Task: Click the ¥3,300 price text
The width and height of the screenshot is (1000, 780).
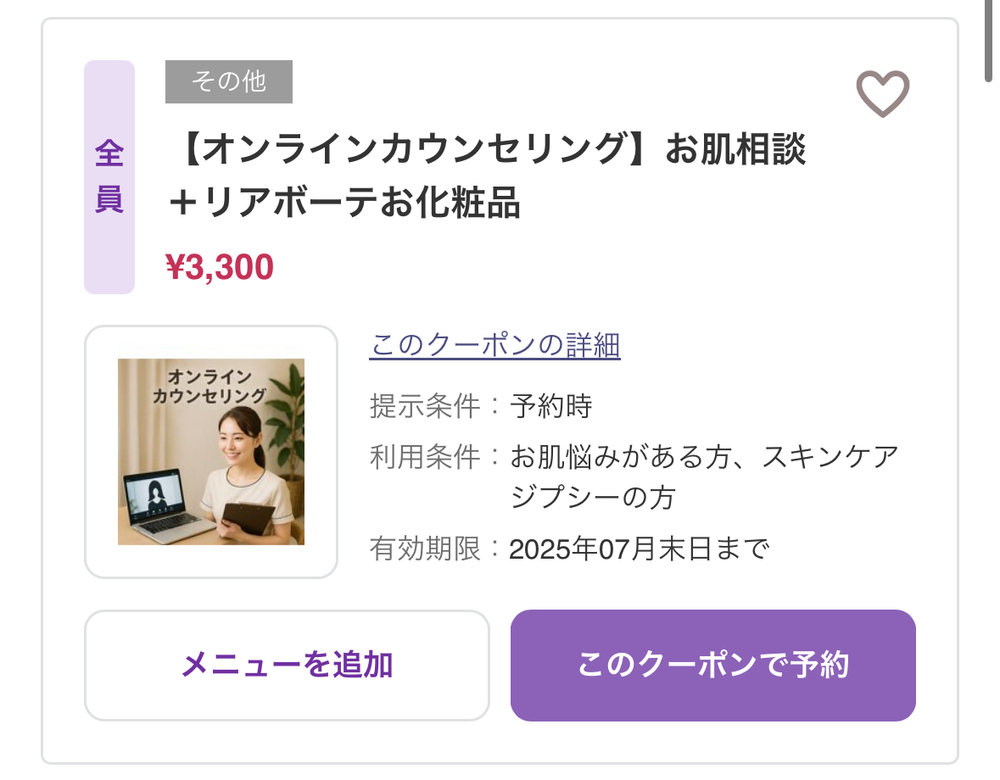Action: click(x=219, y=267)
